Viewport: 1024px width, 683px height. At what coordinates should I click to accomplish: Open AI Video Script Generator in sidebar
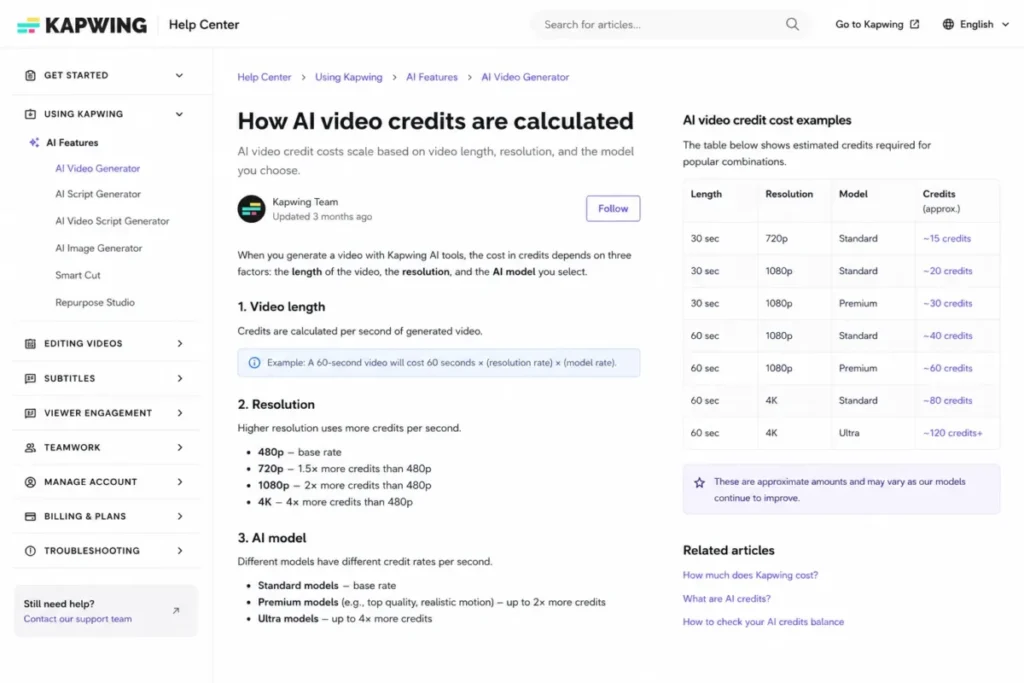click(112, 221)
